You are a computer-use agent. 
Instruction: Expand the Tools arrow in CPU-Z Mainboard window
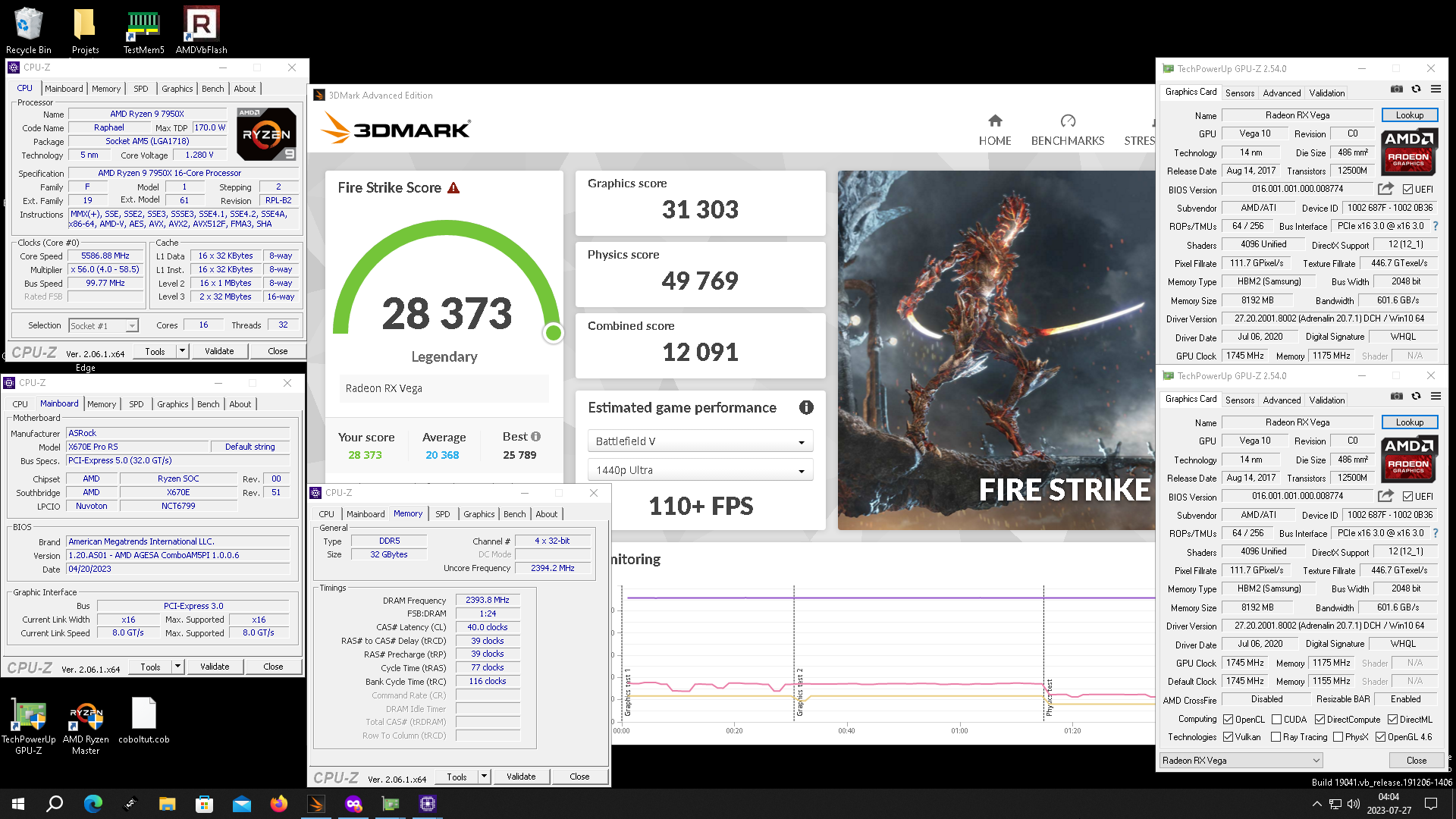[177, 667]
